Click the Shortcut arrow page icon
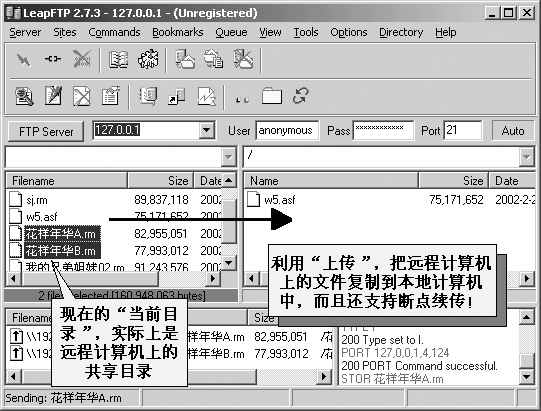 [177, 96]
